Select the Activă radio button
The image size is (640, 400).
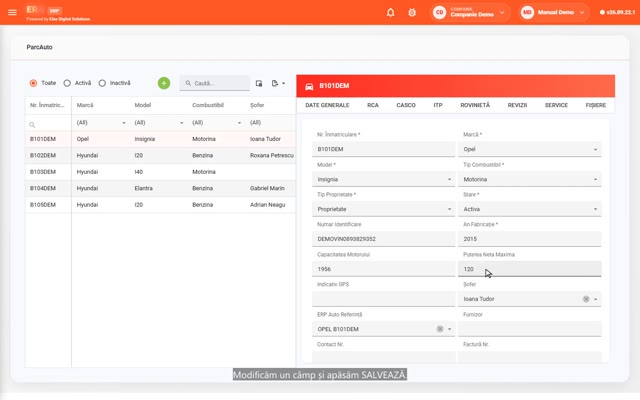pyautogui.click(x=67, y=83)
